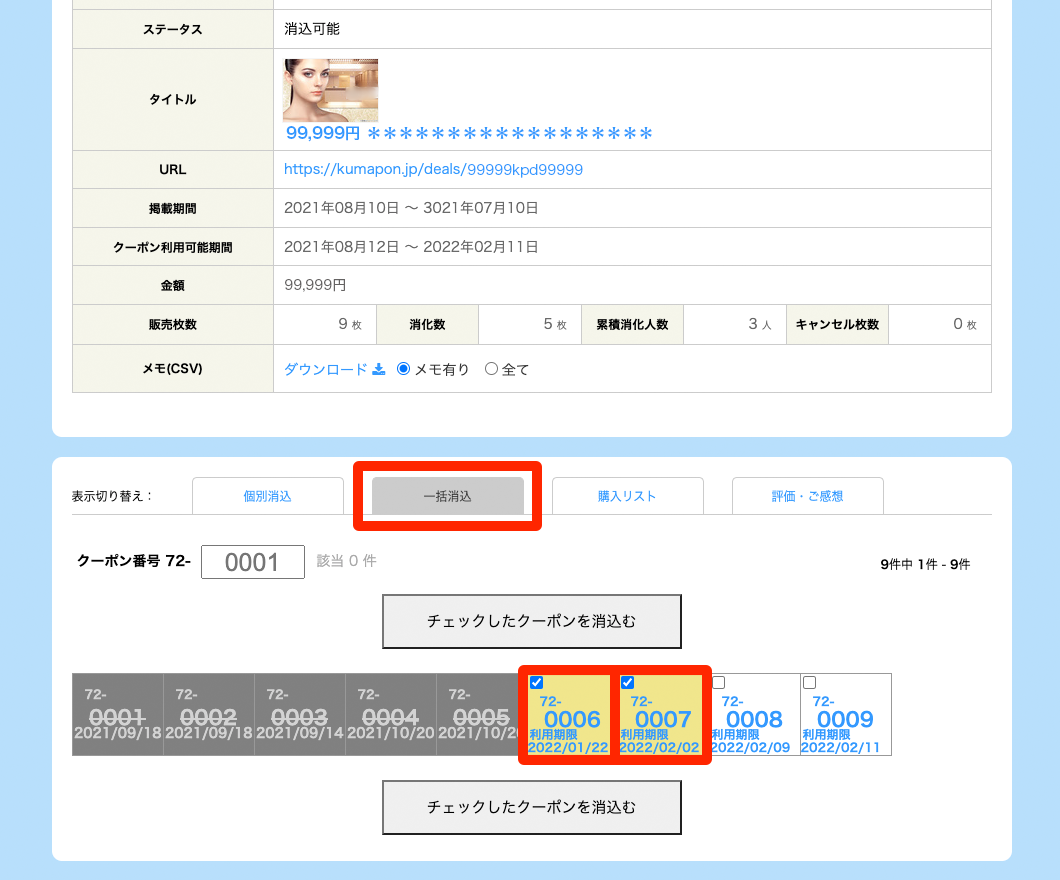Check the coupon 0009 checkbox
Screen dimensions: 1060x880
809,682
